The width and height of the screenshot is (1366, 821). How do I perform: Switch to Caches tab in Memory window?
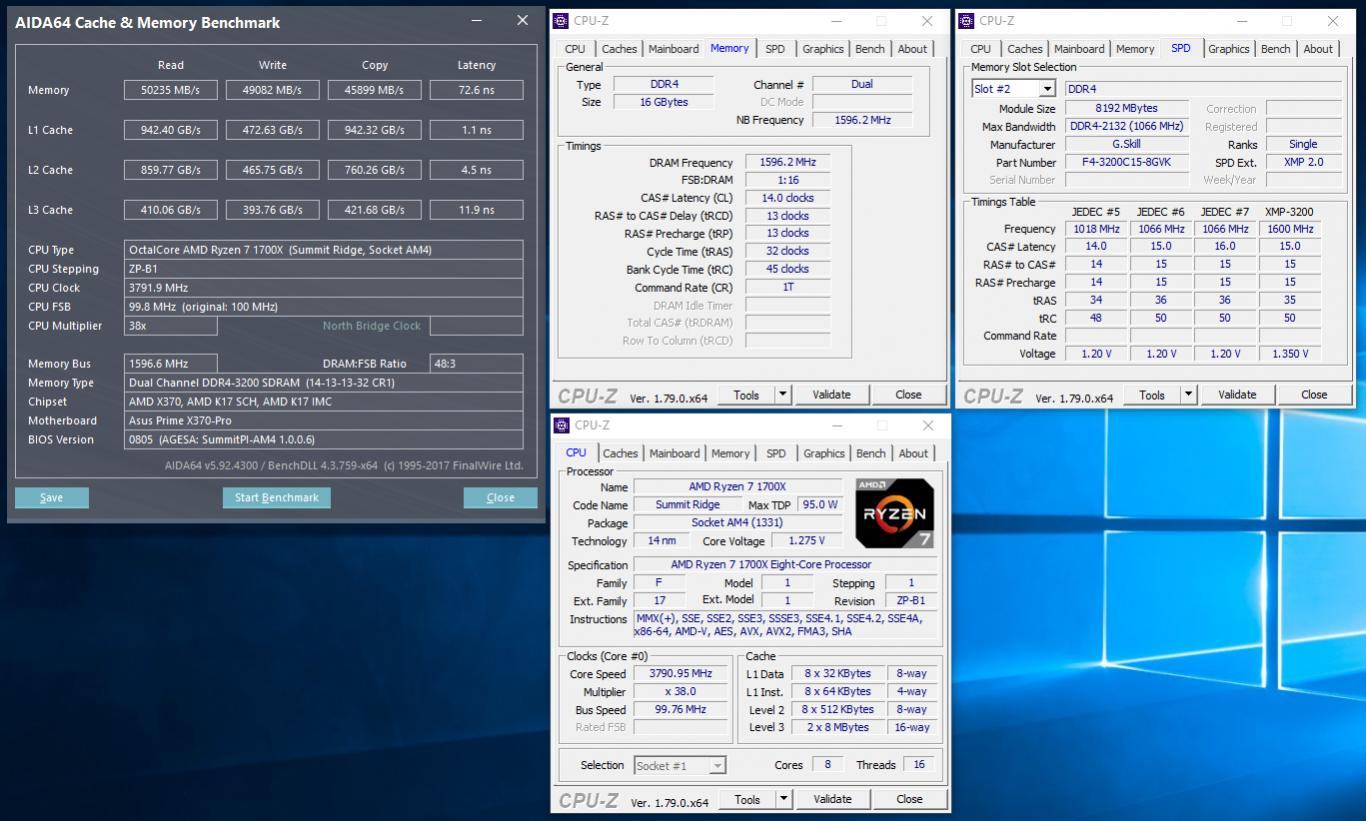coord(619,49)
